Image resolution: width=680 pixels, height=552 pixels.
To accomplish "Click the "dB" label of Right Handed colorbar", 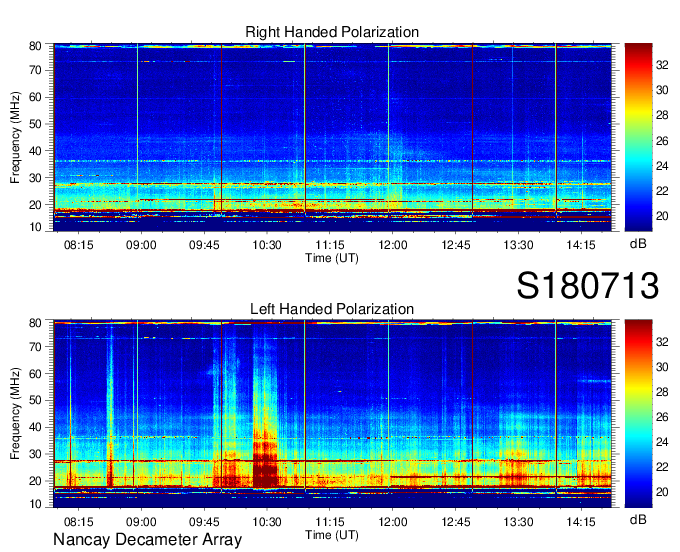I will coord(638,244).
